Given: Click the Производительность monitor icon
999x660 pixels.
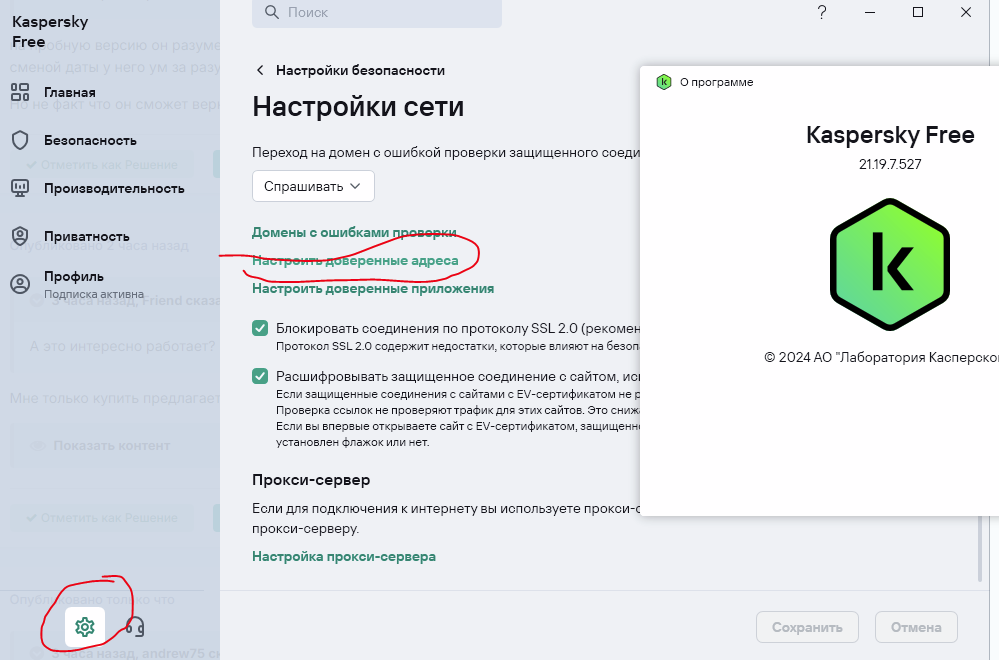Looking at the screenshot, I should point(20,188).
